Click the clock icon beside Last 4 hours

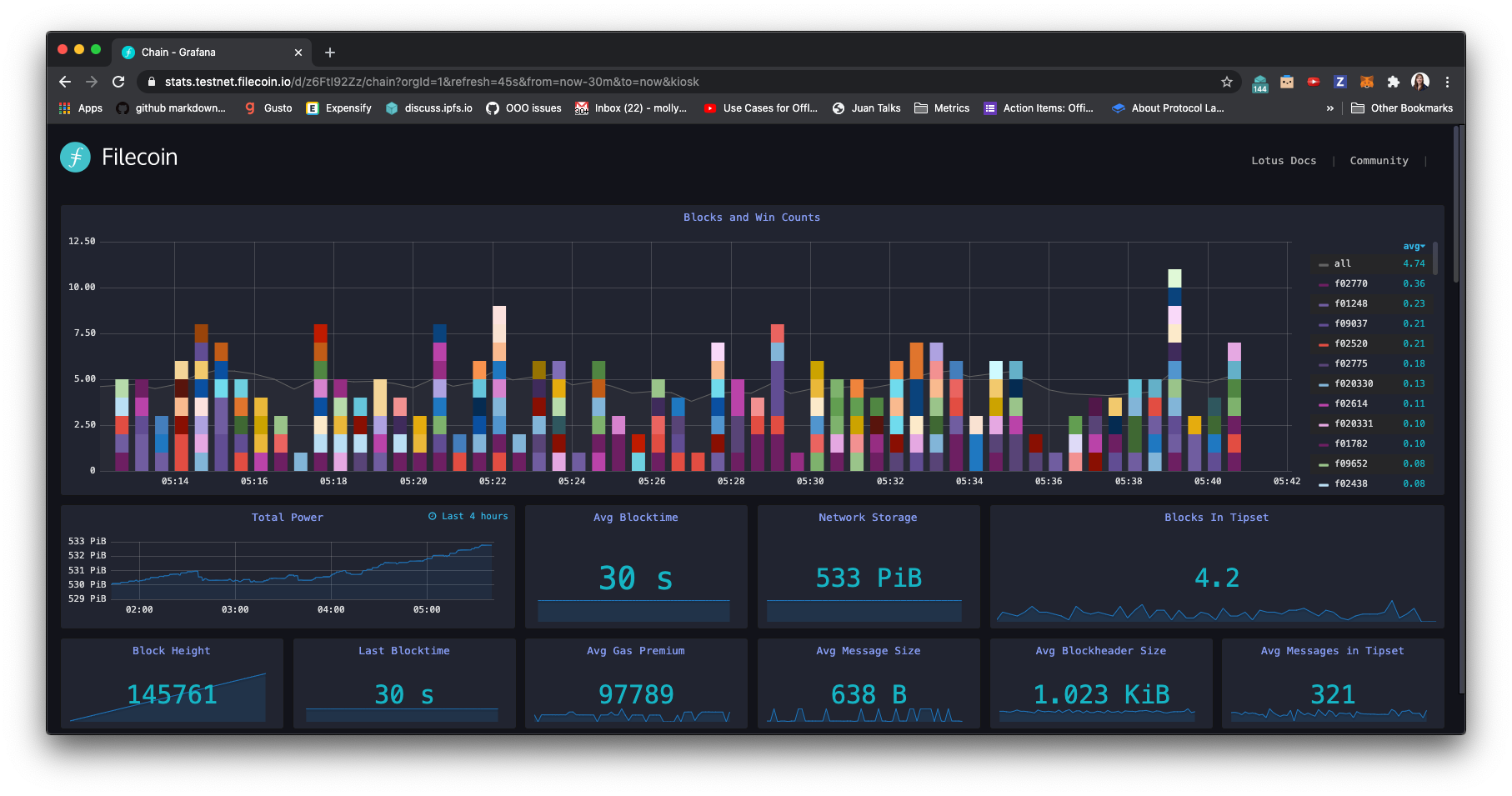point(432,515)
